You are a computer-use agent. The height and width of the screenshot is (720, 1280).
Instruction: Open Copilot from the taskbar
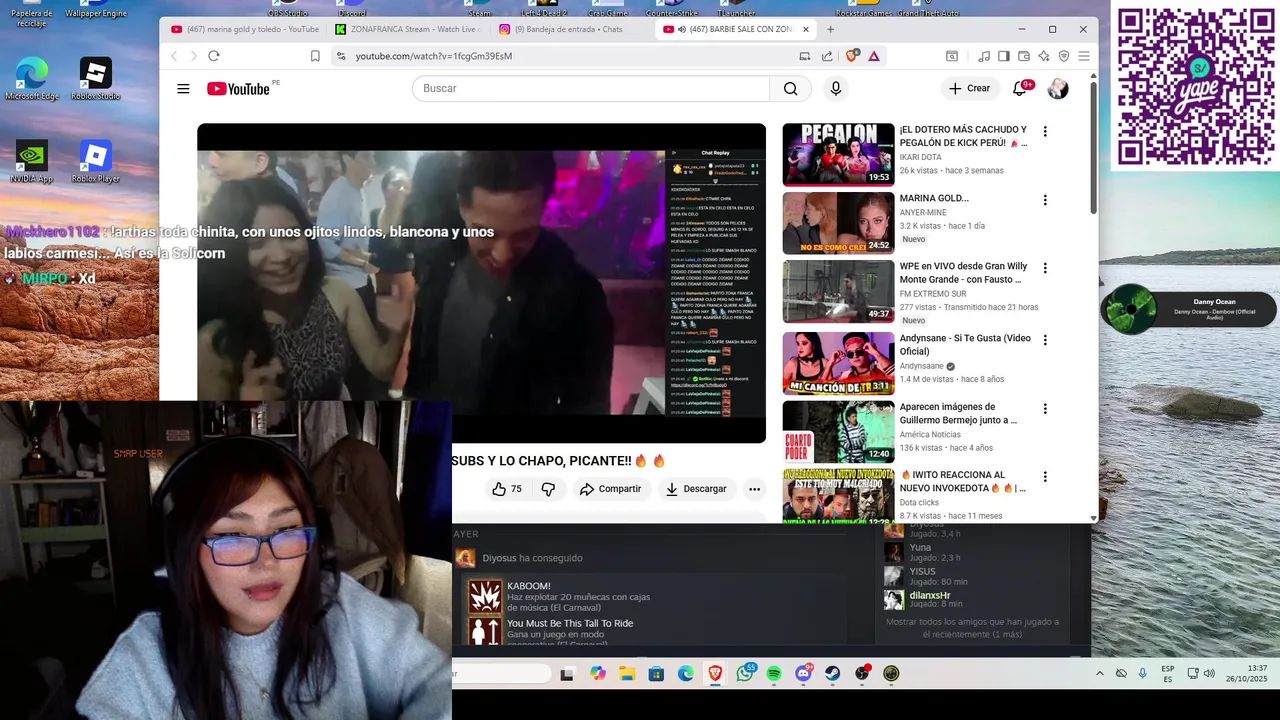[597, 674]
